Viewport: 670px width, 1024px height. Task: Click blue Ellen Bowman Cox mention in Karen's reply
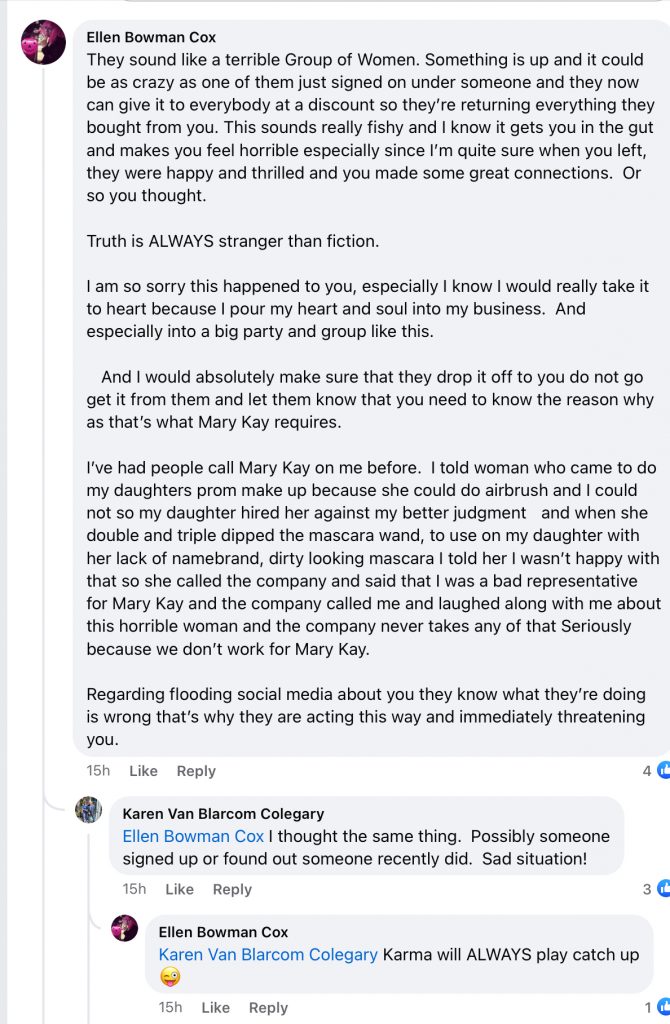coord(193,836)
